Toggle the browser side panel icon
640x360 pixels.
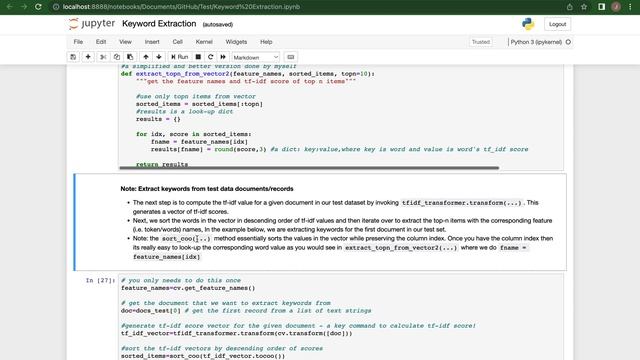pos(601,7)
